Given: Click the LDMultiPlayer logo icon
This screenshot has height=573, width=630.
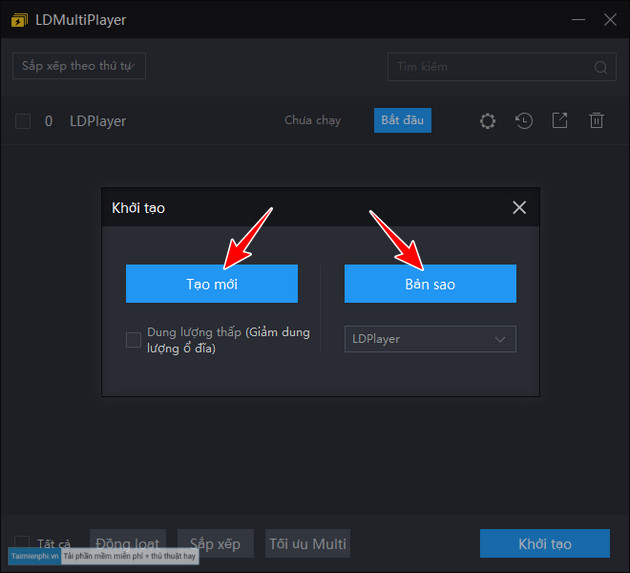Looking at the screenshot, I should [x=19, y=20].
